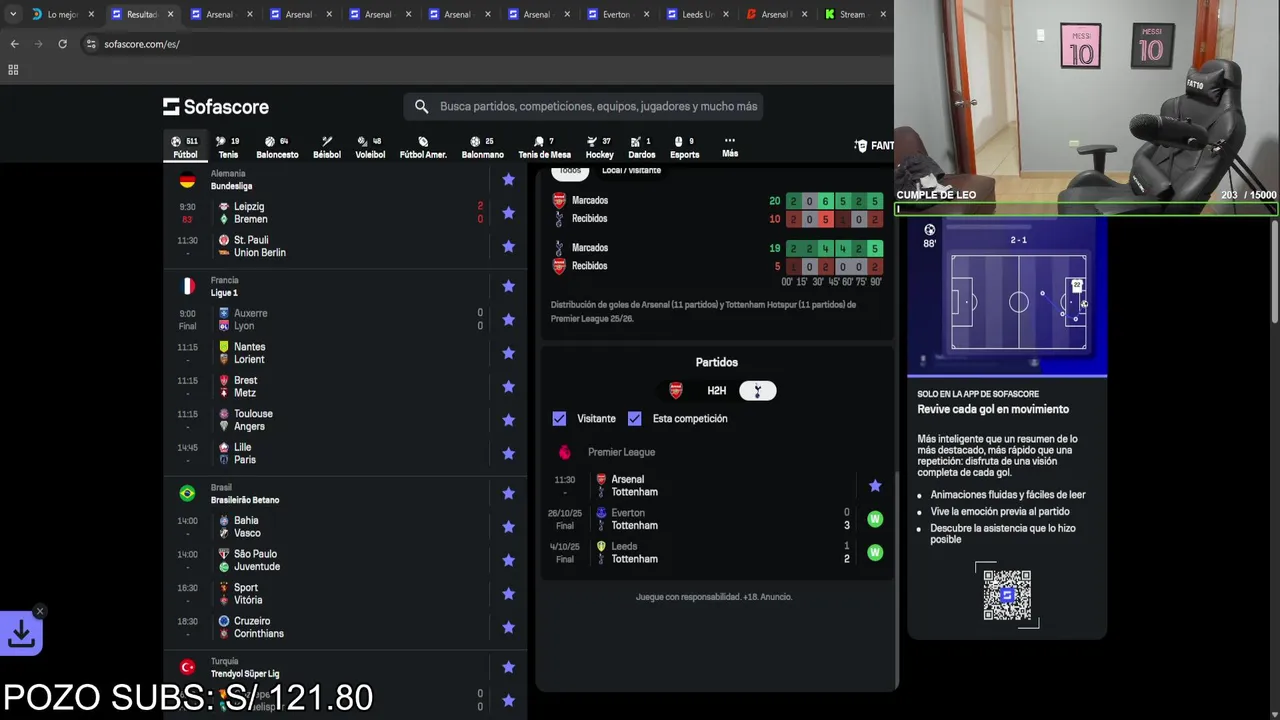This screenshot has height=720, width=1280.
Task: Uncheck the Esta competición checkbox
Action: pyautogui.click(x=634, y=418)
